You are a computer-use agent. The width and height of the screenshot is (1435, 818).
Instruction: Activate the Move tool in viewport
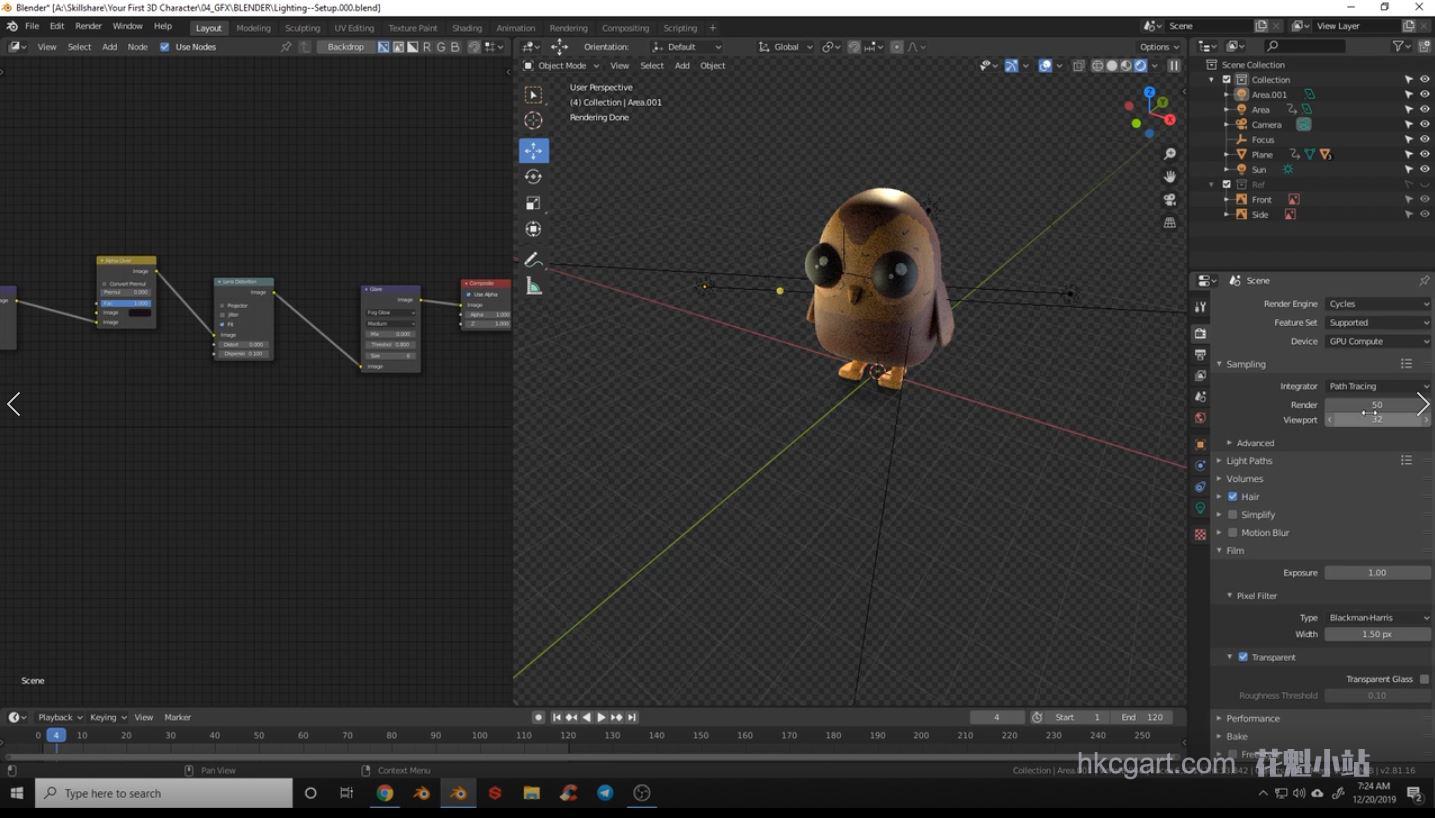[533, 150]
